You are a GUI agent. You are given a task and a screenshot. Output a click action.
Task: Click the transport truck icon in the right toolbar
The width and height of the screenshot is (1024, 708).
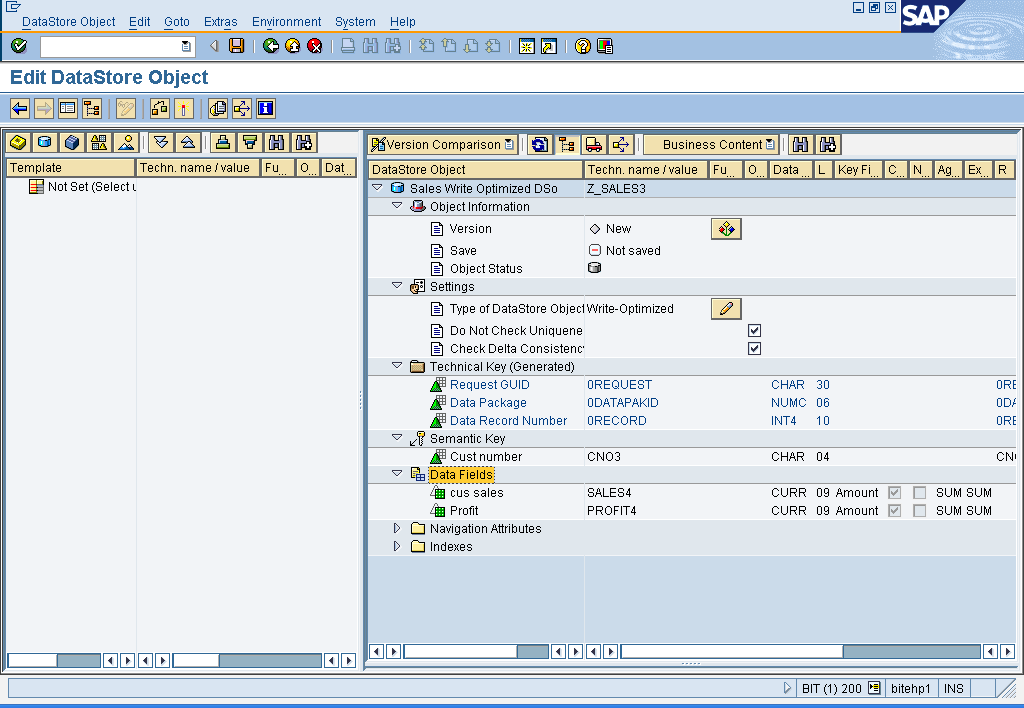pyautogui.click(x=594, y=144)
